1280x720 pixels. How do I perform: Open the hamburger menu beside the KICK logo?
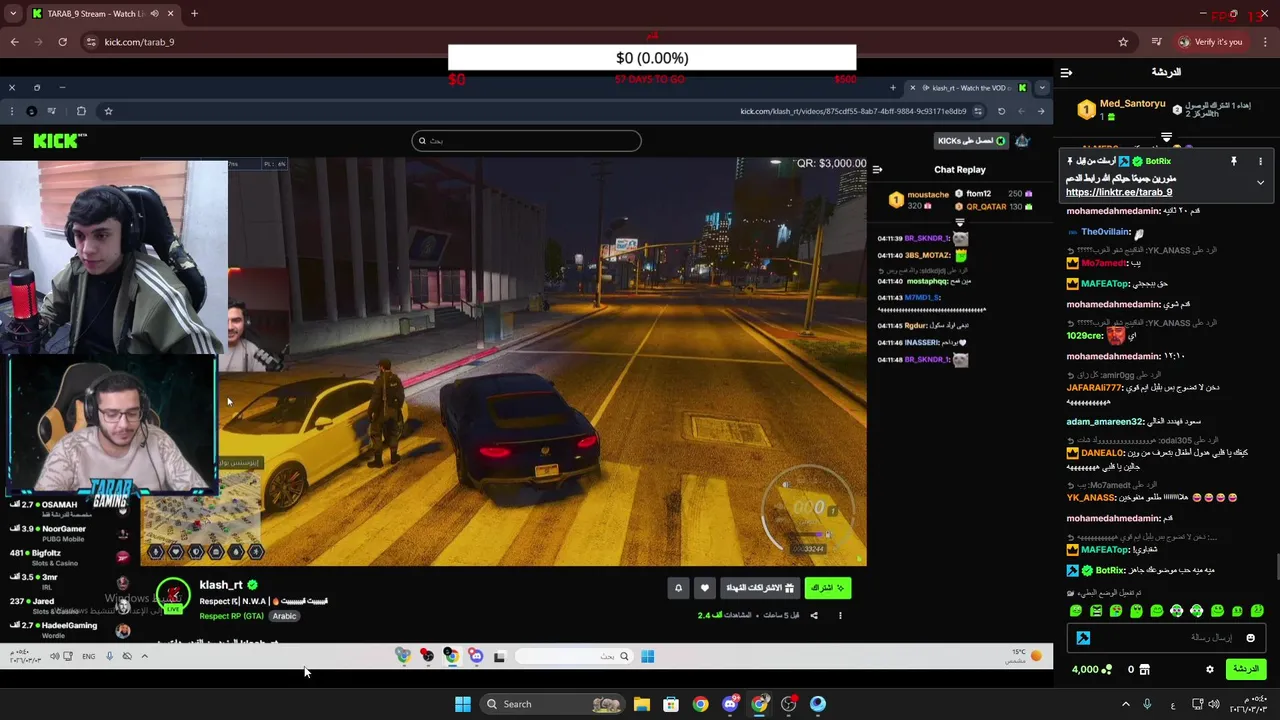pyautogui.click(x=17, y=141)
